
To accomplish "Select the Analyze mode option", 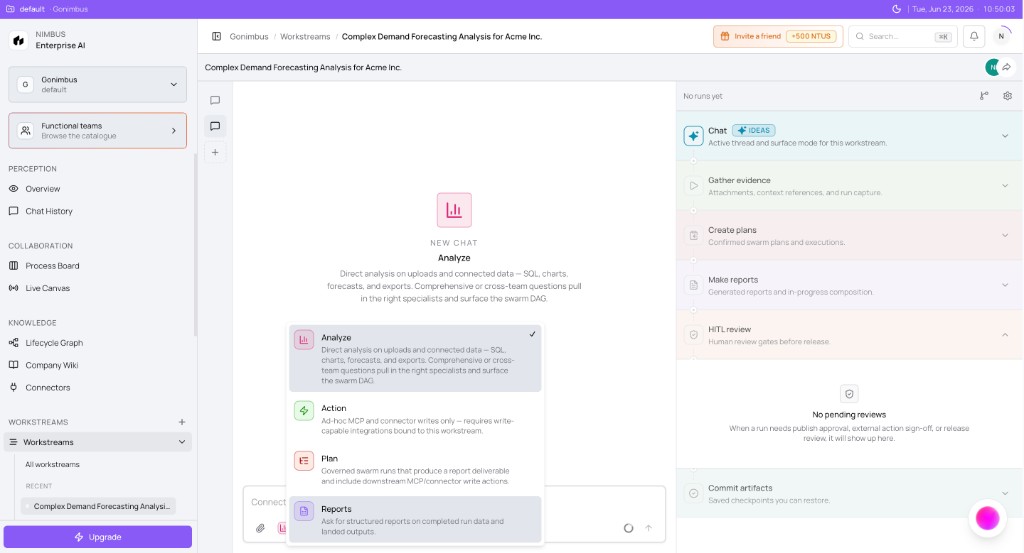I will pyautogui.click(x=415, y=358).
